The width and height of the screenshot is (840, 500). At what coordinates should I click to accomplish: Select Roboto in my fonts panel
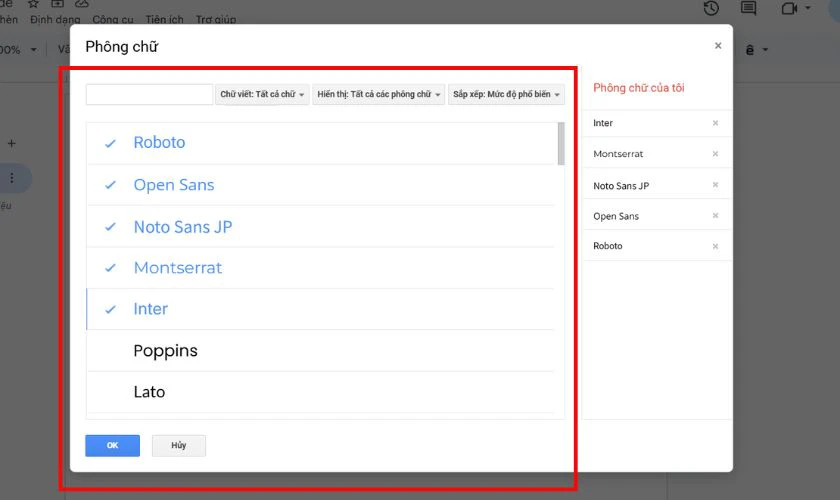[608, 246]
